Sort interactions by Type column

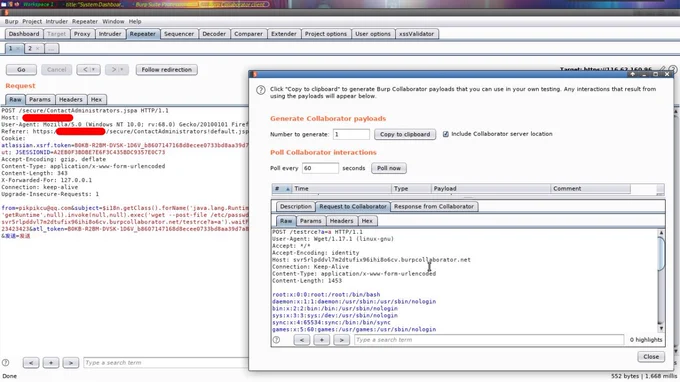click(x=411, y=189)
